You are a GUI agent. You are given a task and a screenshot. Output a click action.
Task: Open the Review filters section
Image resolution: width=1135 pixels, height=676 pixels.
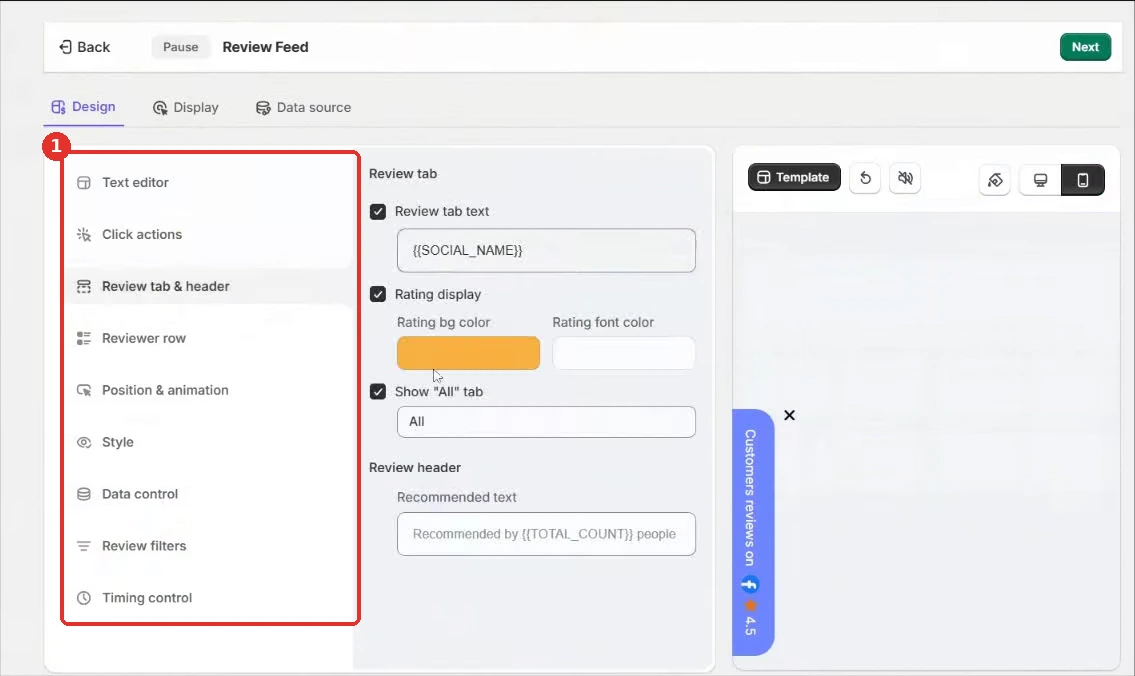coord(210,546)
